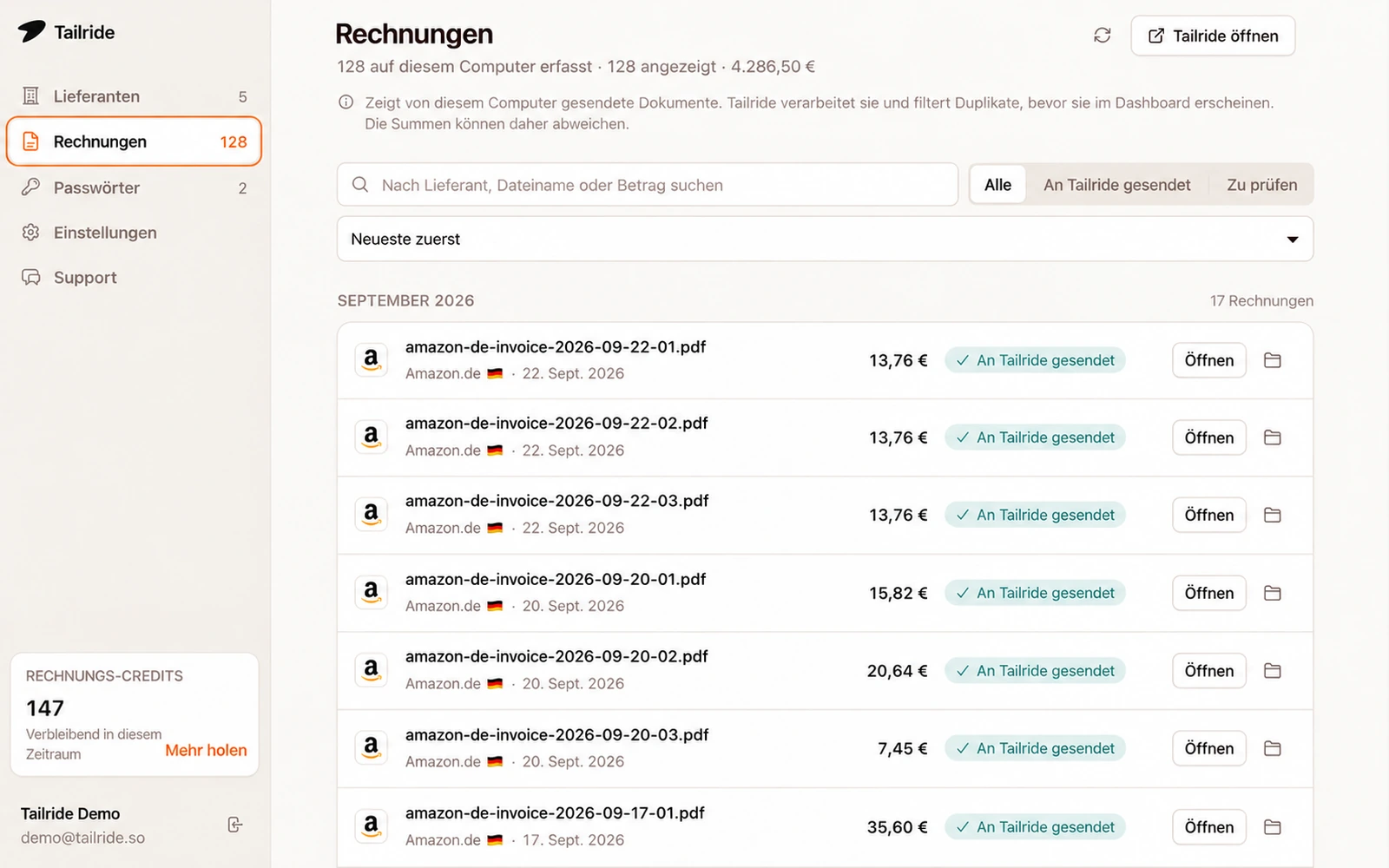Show invoice 2026-09-22-02 in folder
Screen dimensions: 1389x868
[x=1273, y=437]
